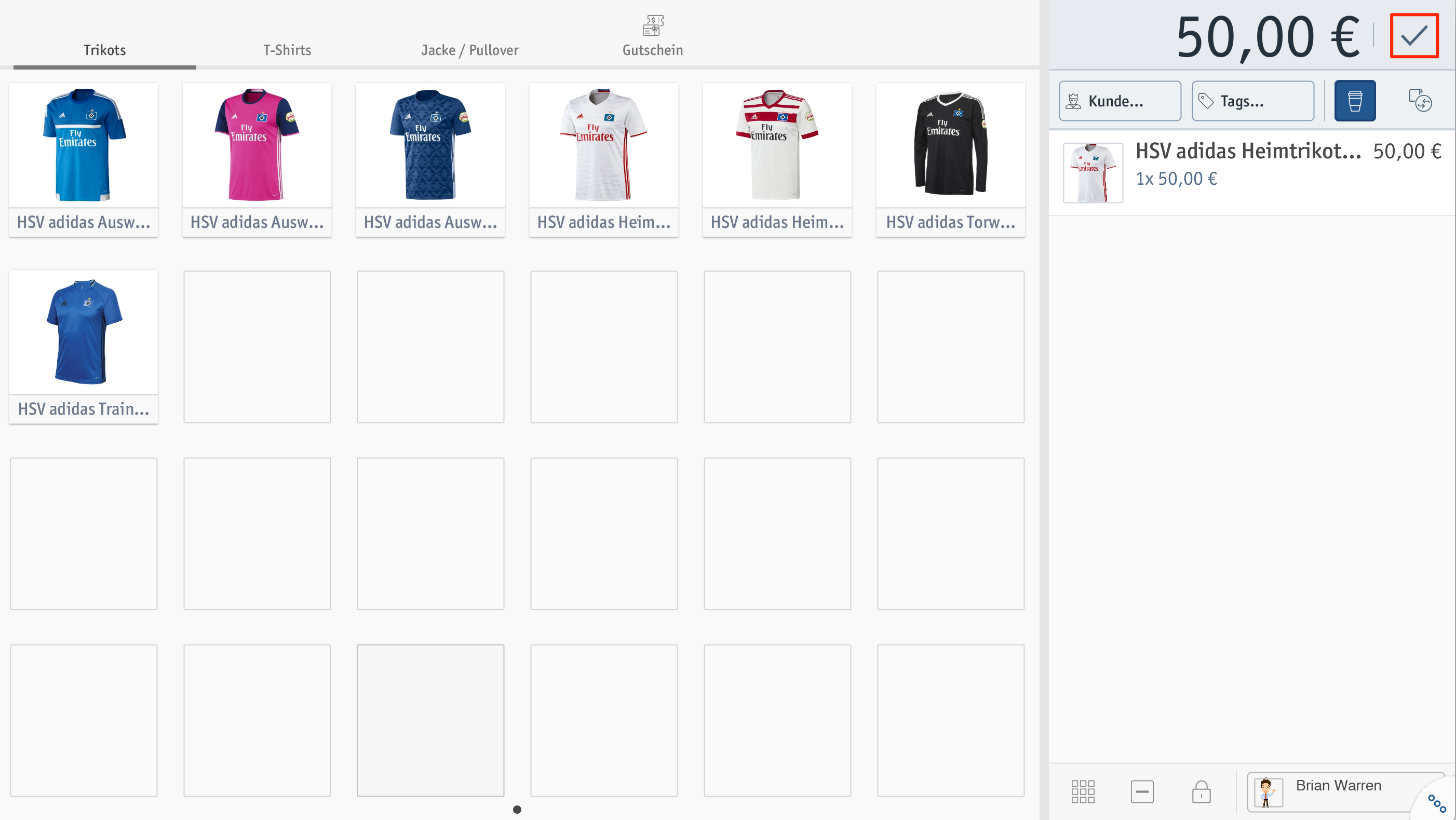
Task: Toggle the takeaway cup icon button
Action: coord(1355,101)
